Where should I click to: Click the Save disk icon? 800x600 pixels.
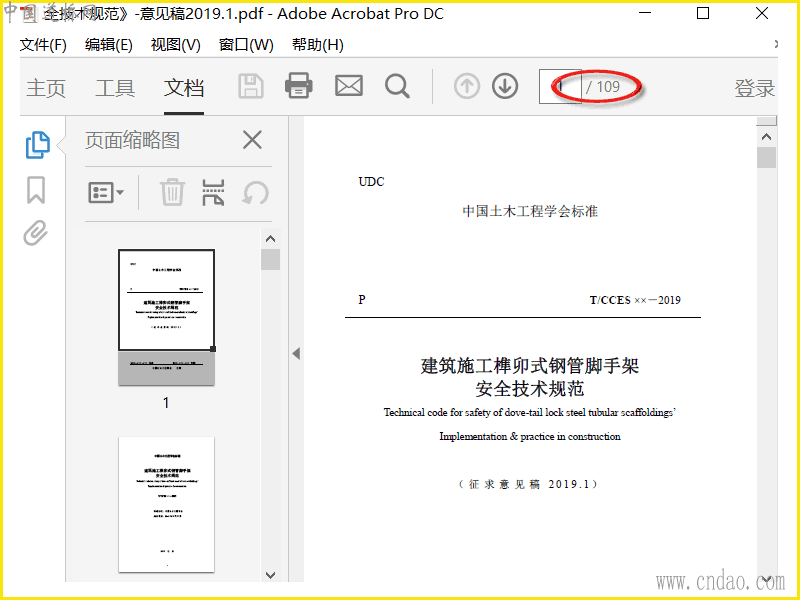pyautogui.click(x=251, y=86)
